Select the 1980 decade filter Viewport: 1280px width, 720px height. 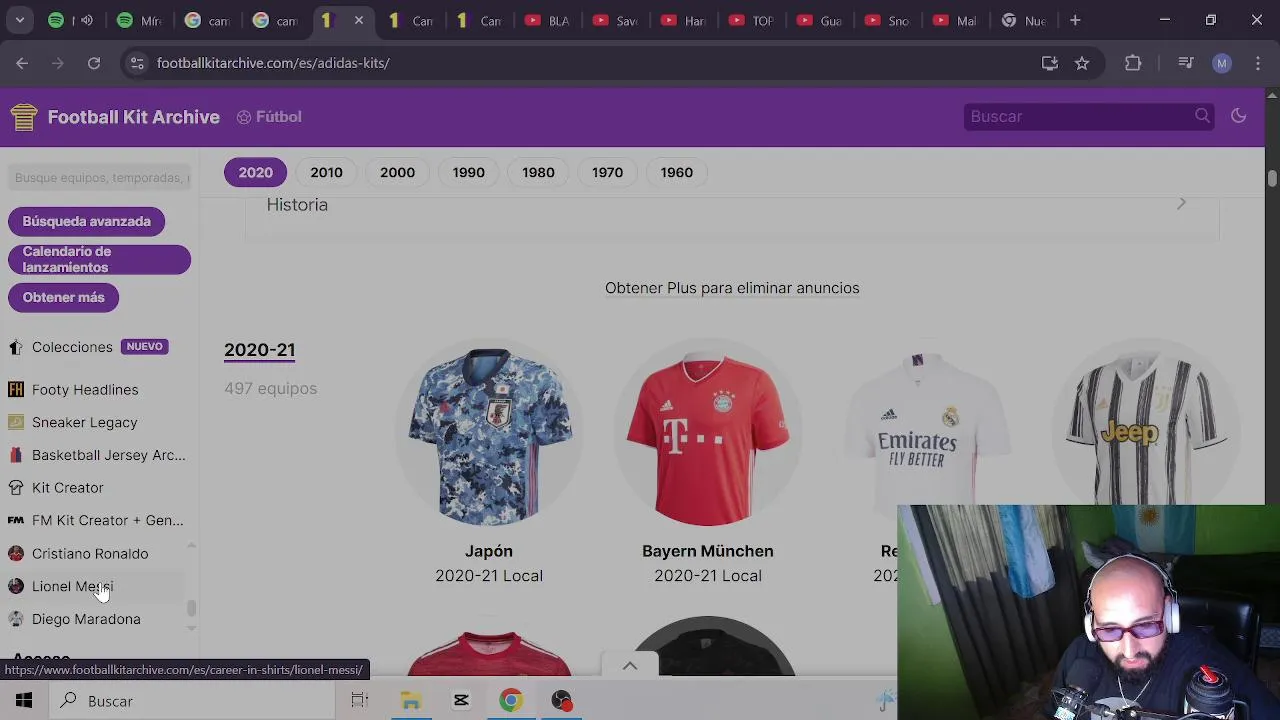(x=538, y=172)
